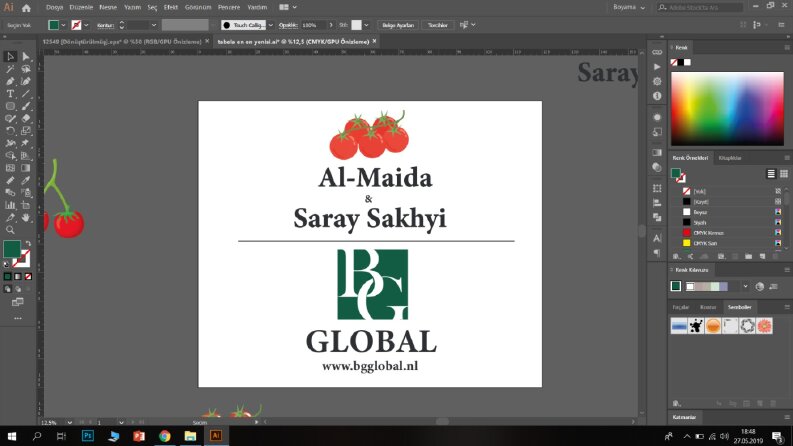Select the orange sphere symbol thumbnail

tap(713, 326)
